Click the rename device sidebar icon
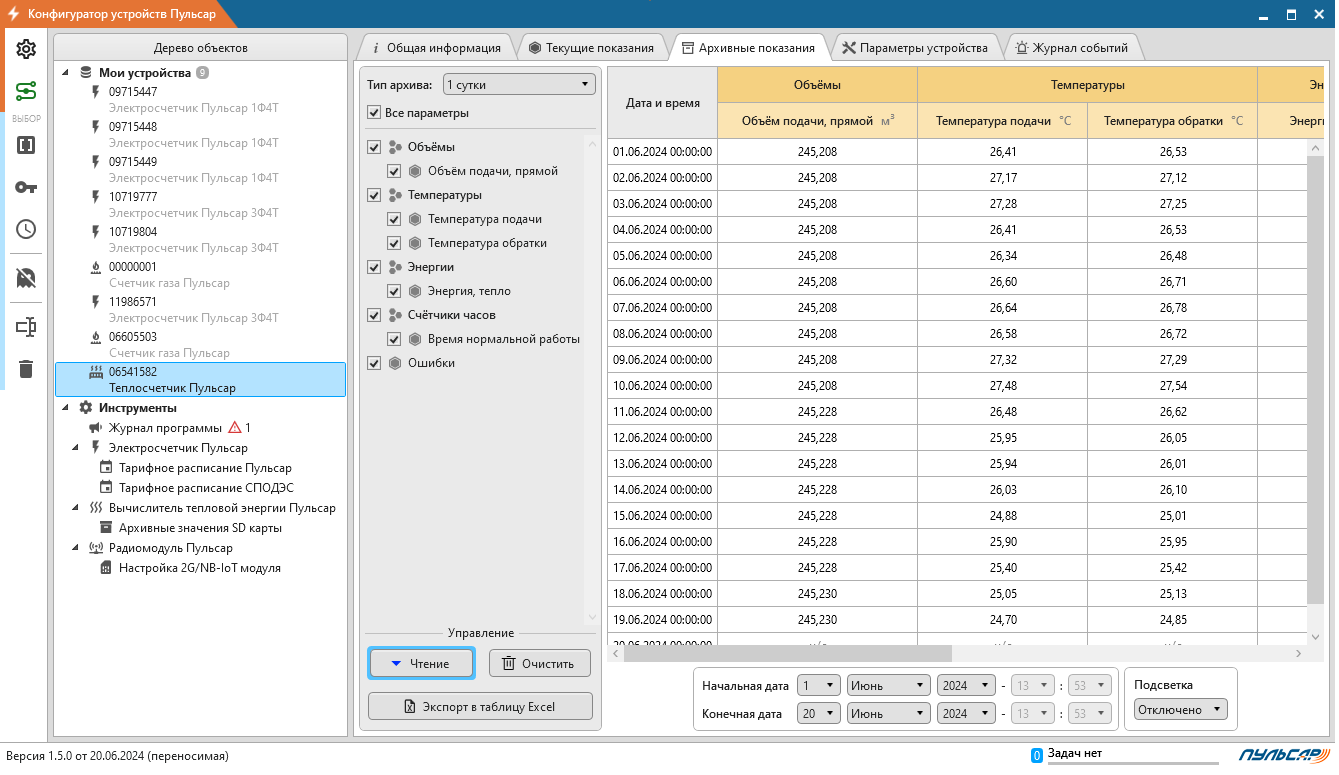This screenshot has height=775, width=1339. point(26,326)
